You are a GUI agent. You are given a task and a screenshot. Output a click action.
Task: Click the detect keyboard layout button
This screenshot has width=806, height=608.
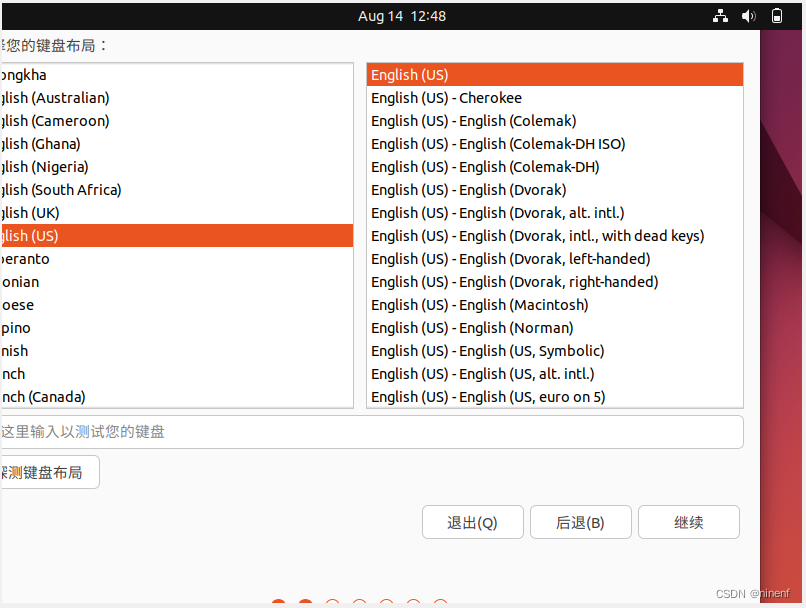[50, 472]
